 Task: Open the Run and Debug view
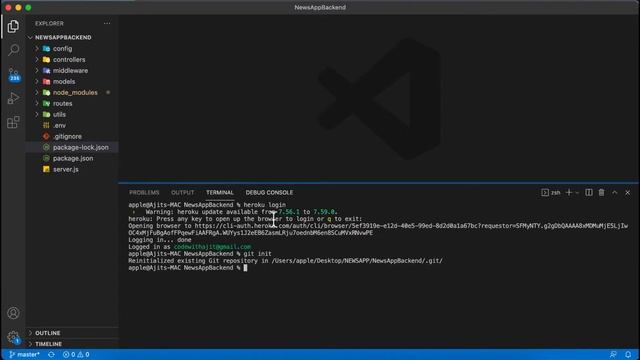tap(13, 98)
